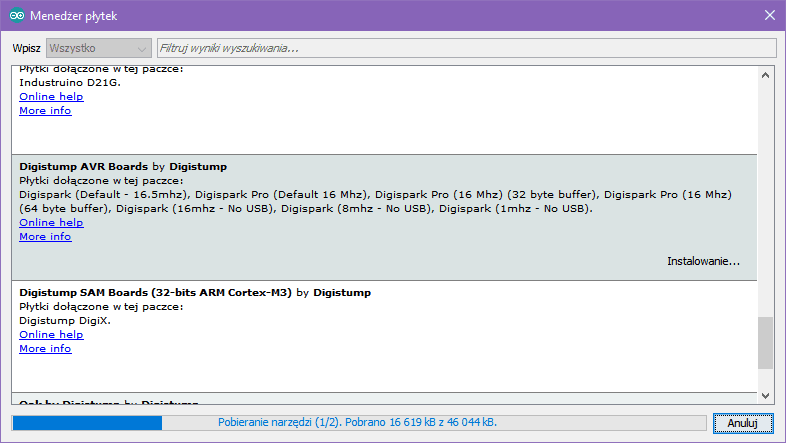Open More info for Digistump AVR Boards
The height and width of the screenshot is (443, 786).
(x=45, y=237)
